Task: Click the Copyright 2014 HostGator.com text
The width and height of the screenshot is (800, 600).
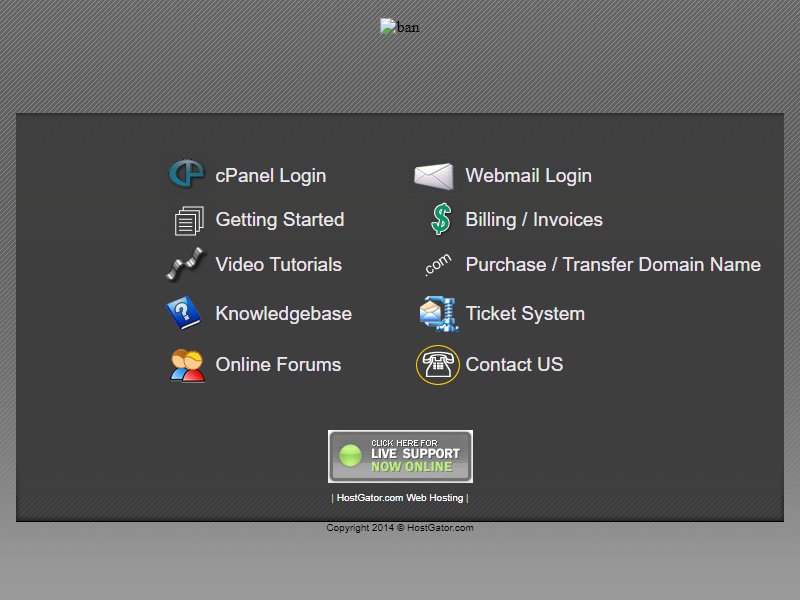Action: click(x=400, y=528)
